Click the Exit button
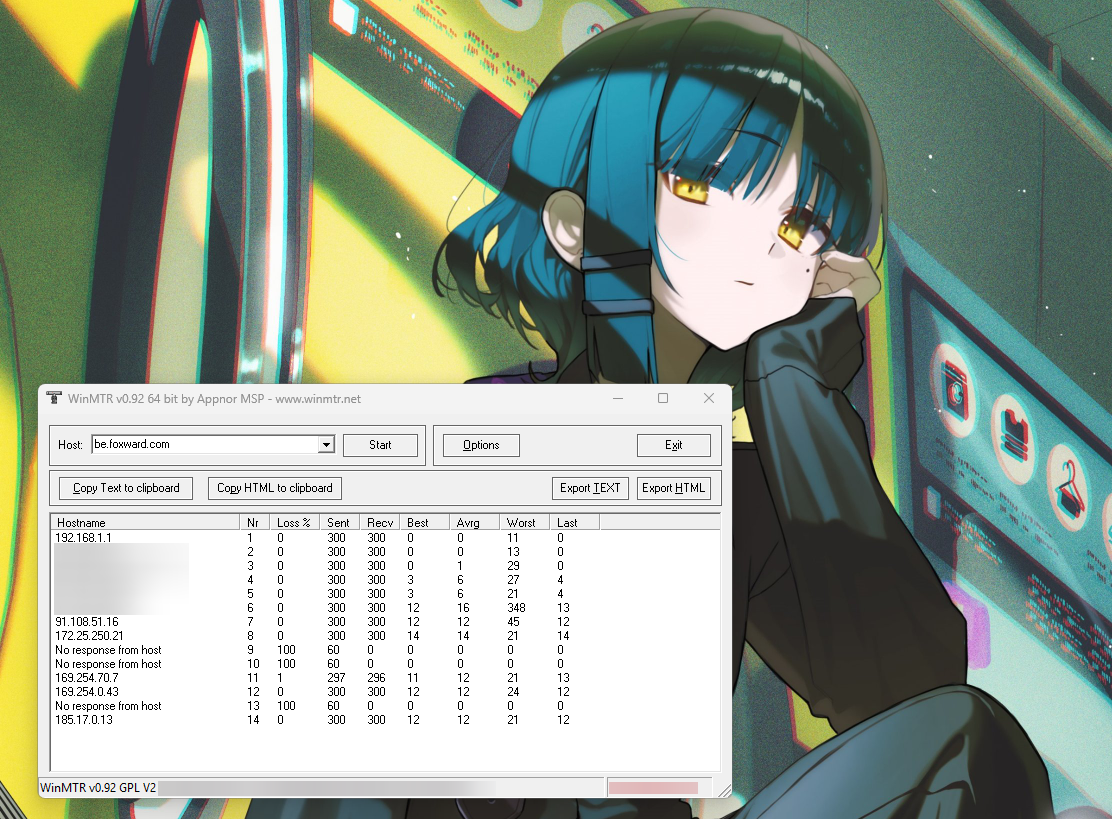This screenshot has width=1112, height=819. [674, 445]
